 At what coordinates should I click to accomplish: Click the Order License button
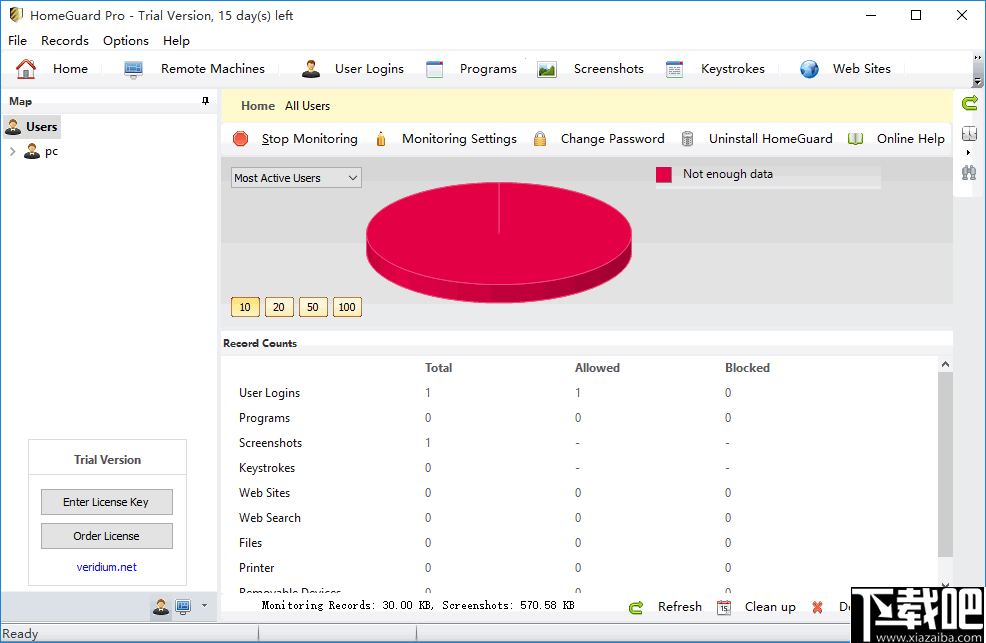[107, 536]
